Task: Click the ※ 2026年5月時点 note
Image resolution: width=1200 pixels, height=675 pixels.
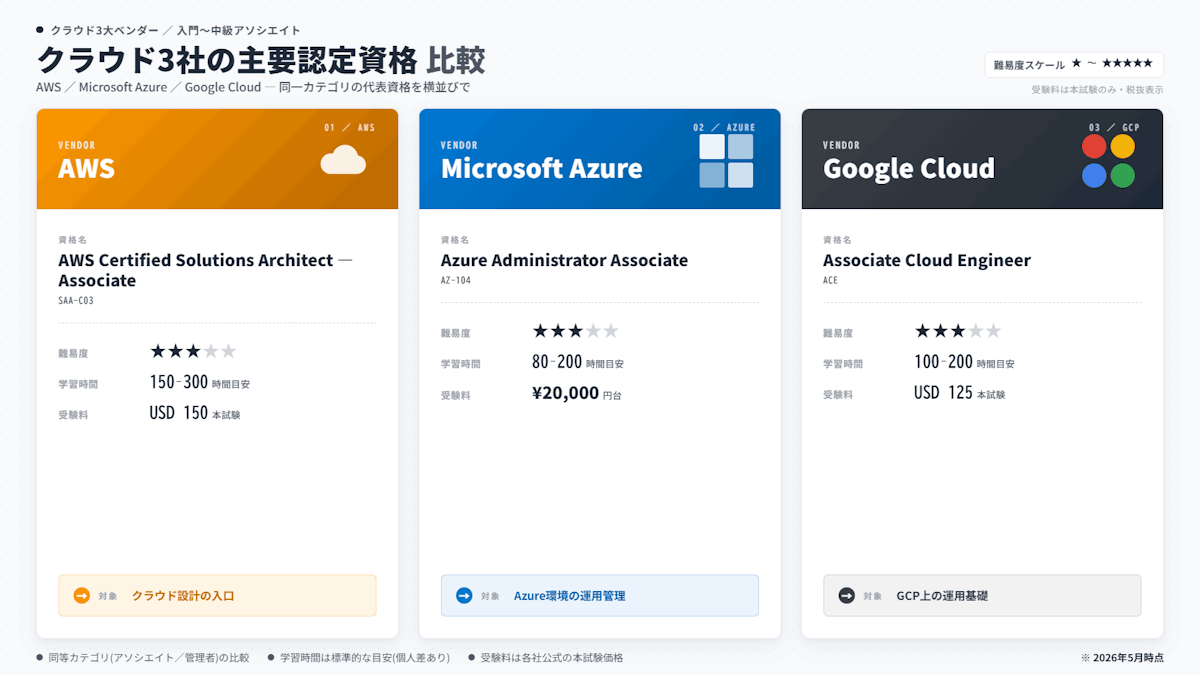Action: (1122, 658)
